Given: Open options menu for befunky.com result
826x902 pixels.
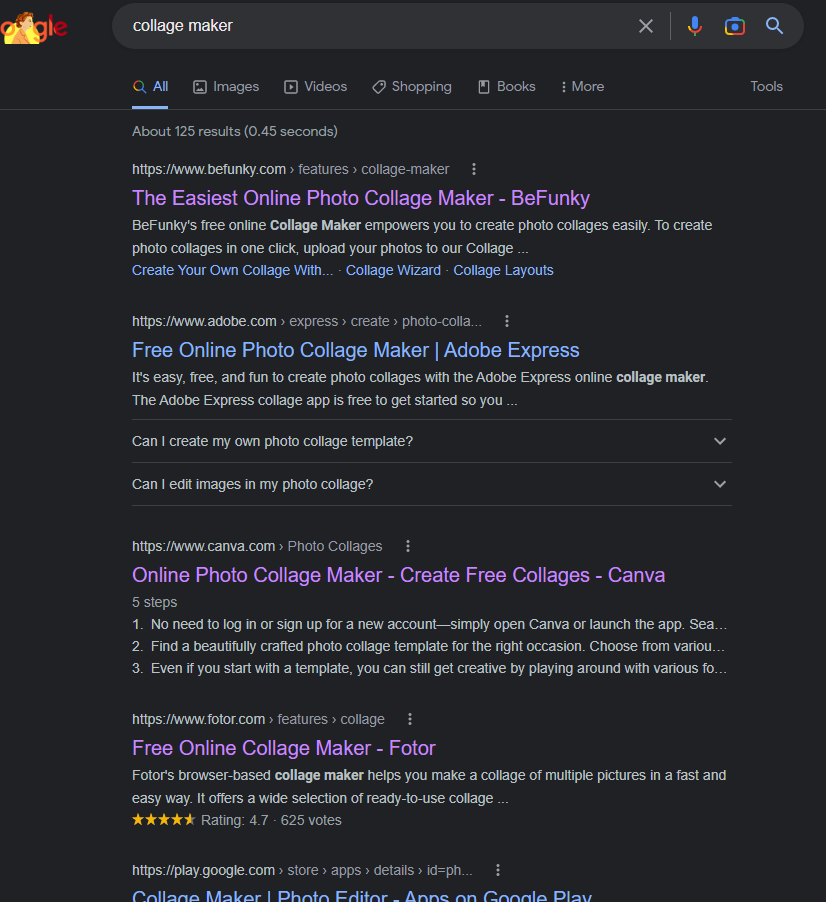Looking at the screenshot, I should (x=473, y=169).
